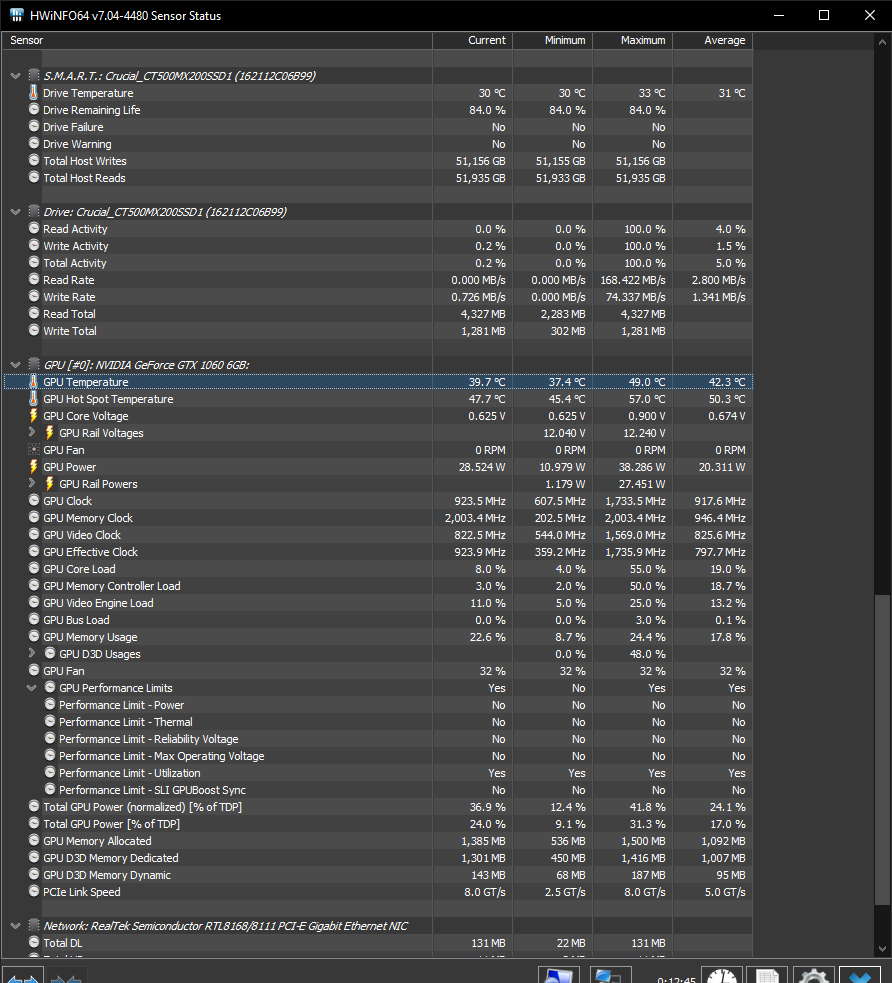Click the gauge icon beside Read Activity

(x=34, y=228)
